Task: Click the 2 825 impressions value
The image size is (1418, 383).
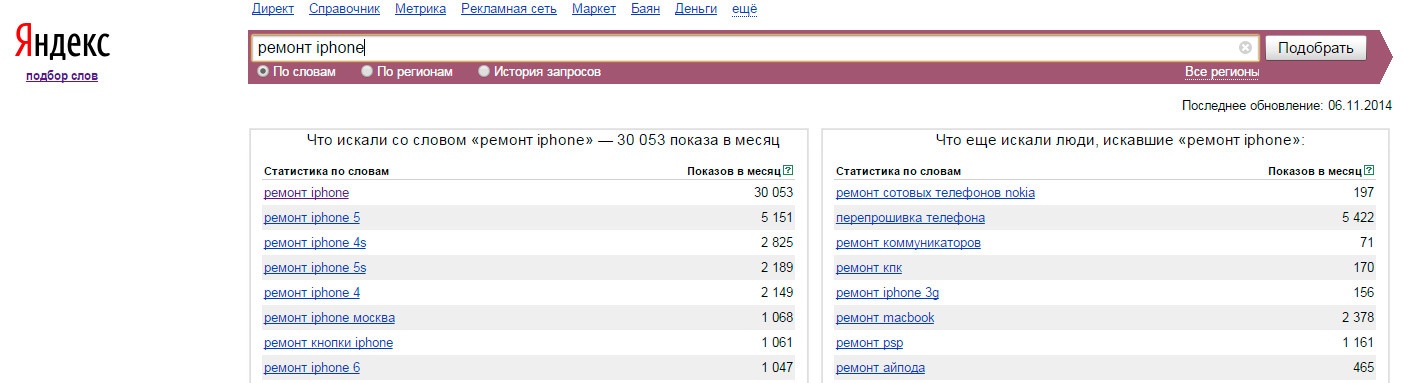Action: [776, 243]
